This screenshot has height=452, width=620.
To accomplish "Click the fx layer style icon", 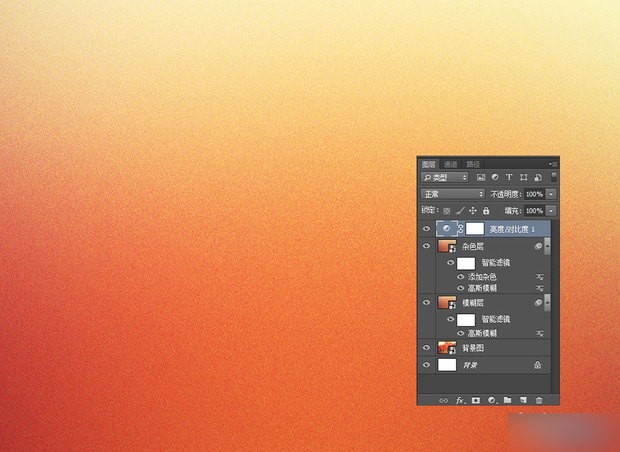I will [x=461, y=400].
